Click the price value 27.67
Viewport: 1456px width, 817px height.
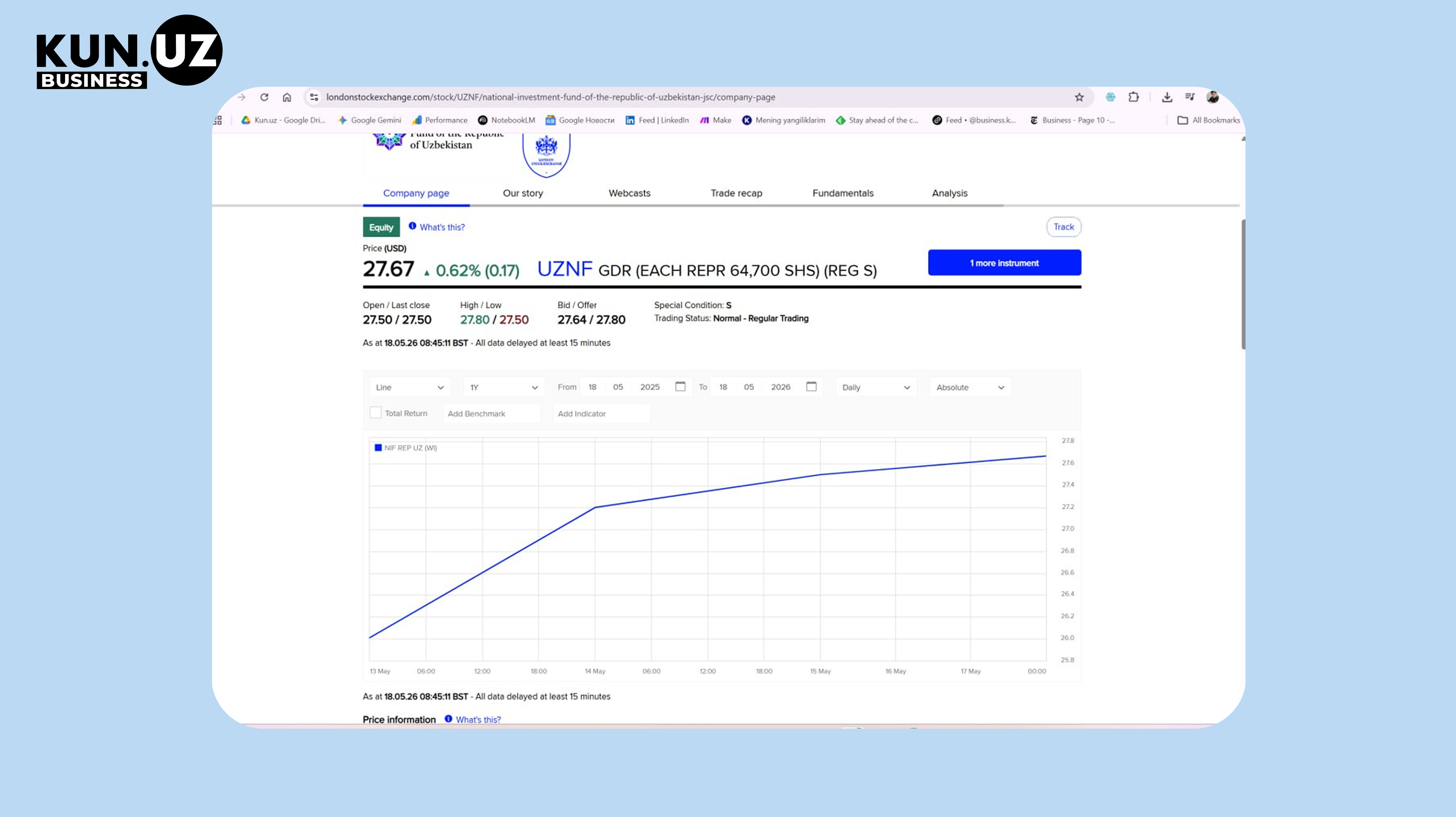[388, 269]
